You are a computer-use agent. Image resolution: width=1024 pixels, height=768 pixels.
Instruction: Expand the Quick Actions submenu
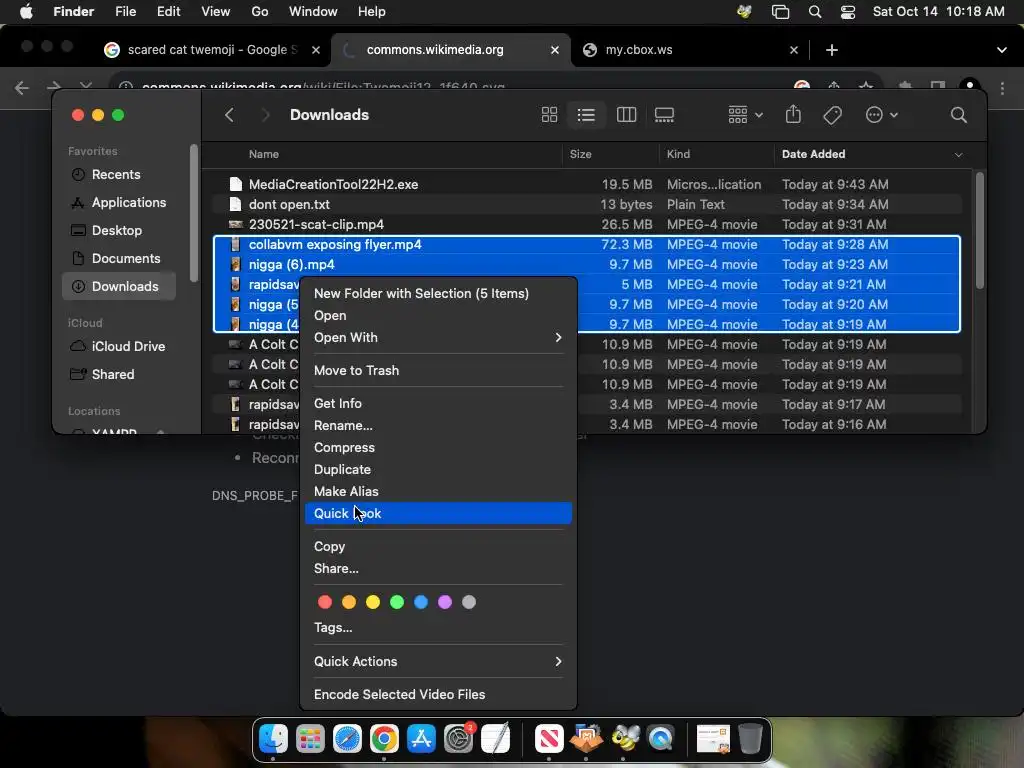point(438,662)
